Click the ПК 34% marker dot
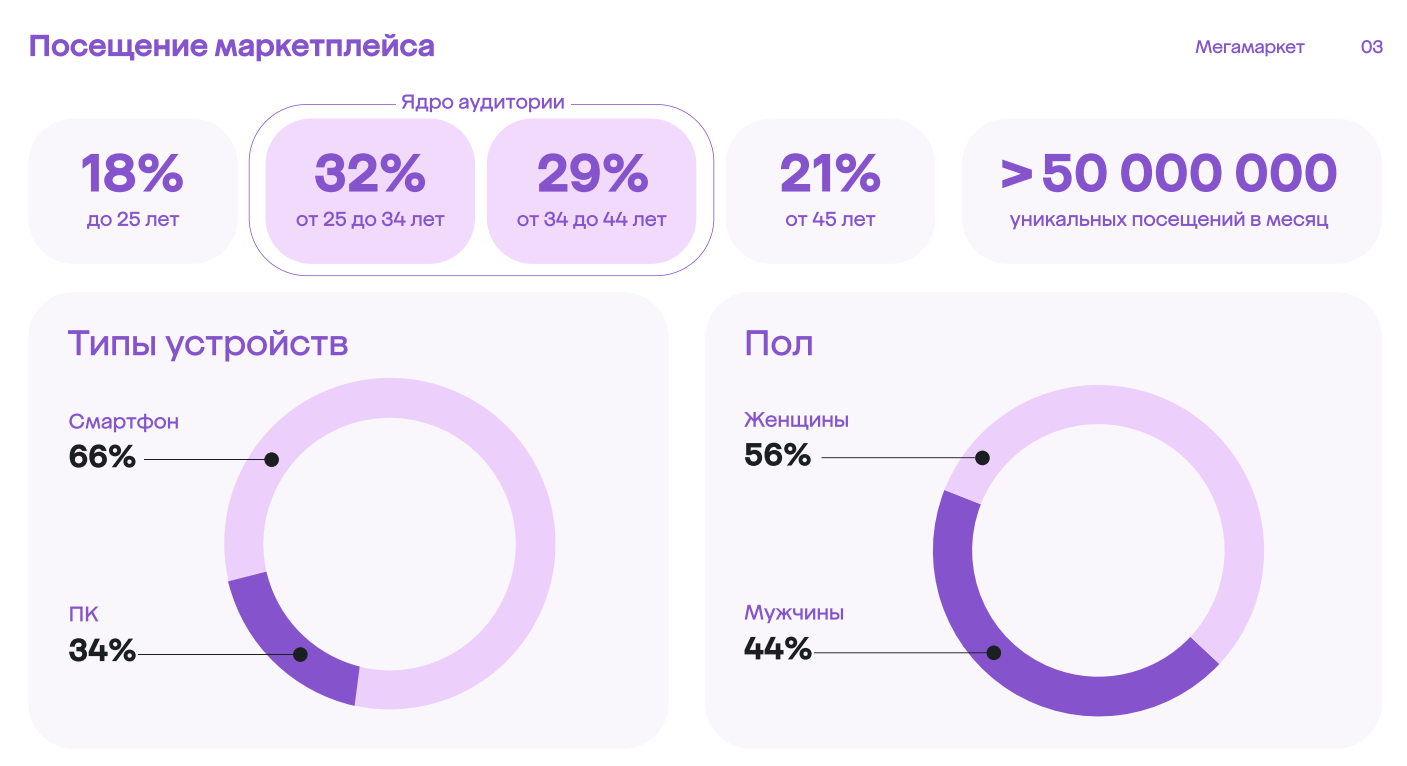 (x=299, y=655)
